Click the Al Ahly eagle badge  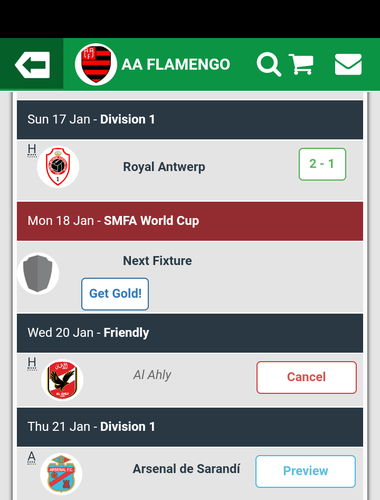tap(62, 380)
